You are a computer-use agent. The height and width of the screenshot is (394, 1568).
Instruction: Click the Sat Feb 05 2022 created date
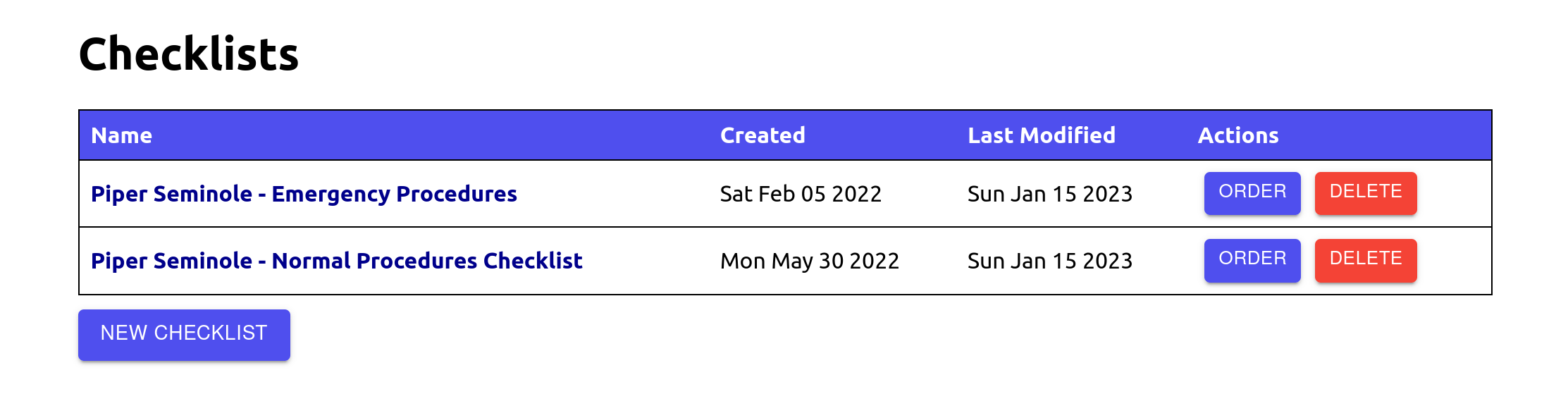(x=800, y=194)
